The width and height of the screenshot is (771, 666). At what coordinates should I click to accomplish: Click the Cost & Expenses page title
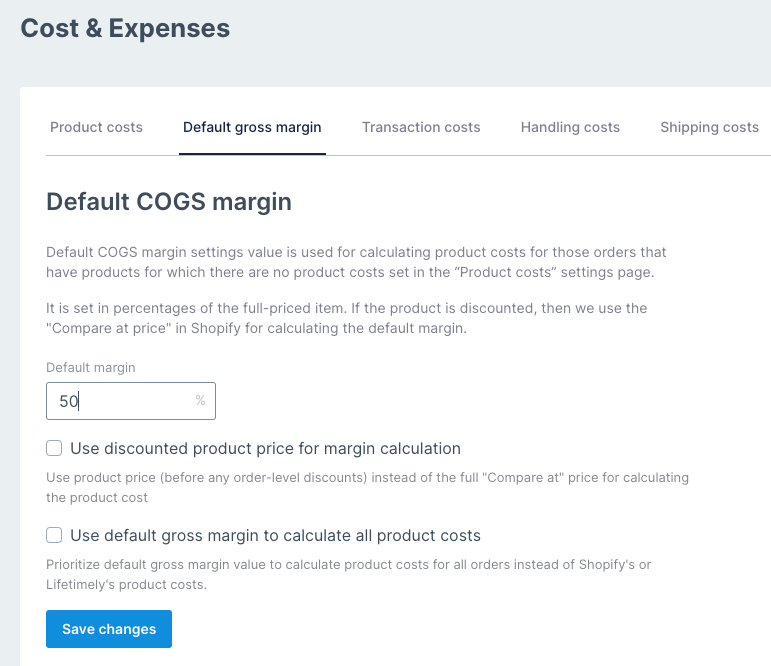pyautogui.click(x=125, y=28)
